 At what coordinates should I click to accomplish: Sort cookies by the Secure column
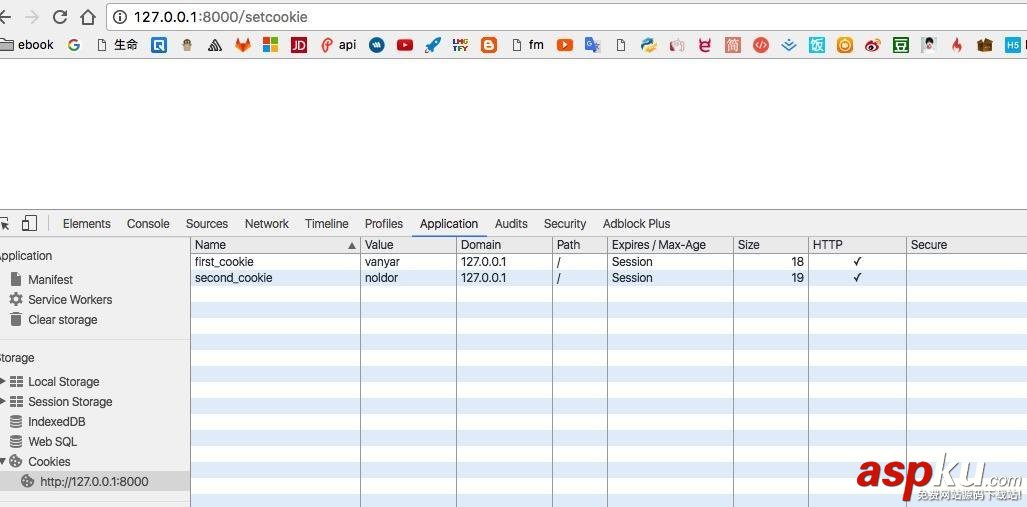click(x=967, y=245)
